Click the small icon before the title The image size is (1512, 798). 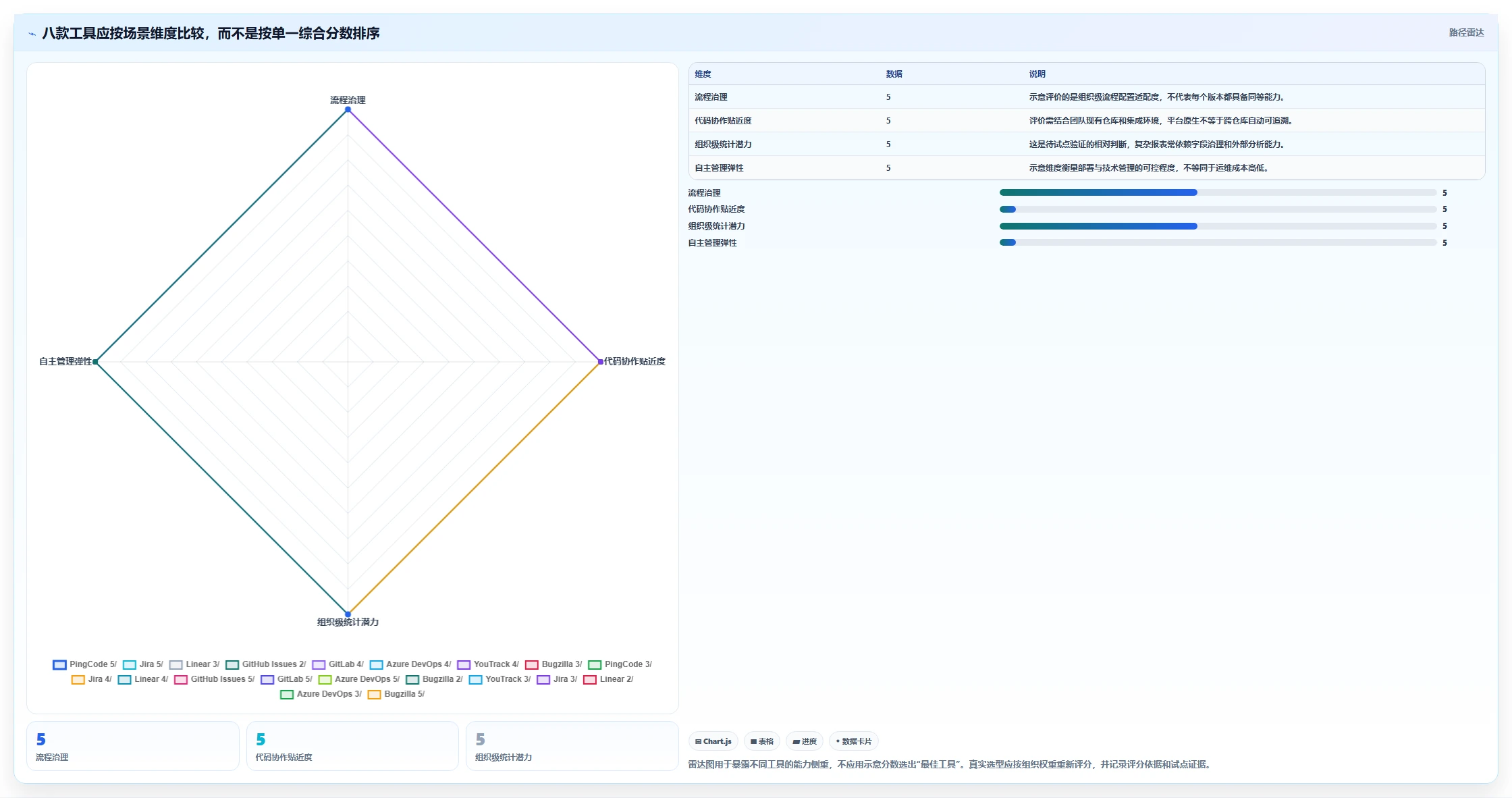coord(32,34)
